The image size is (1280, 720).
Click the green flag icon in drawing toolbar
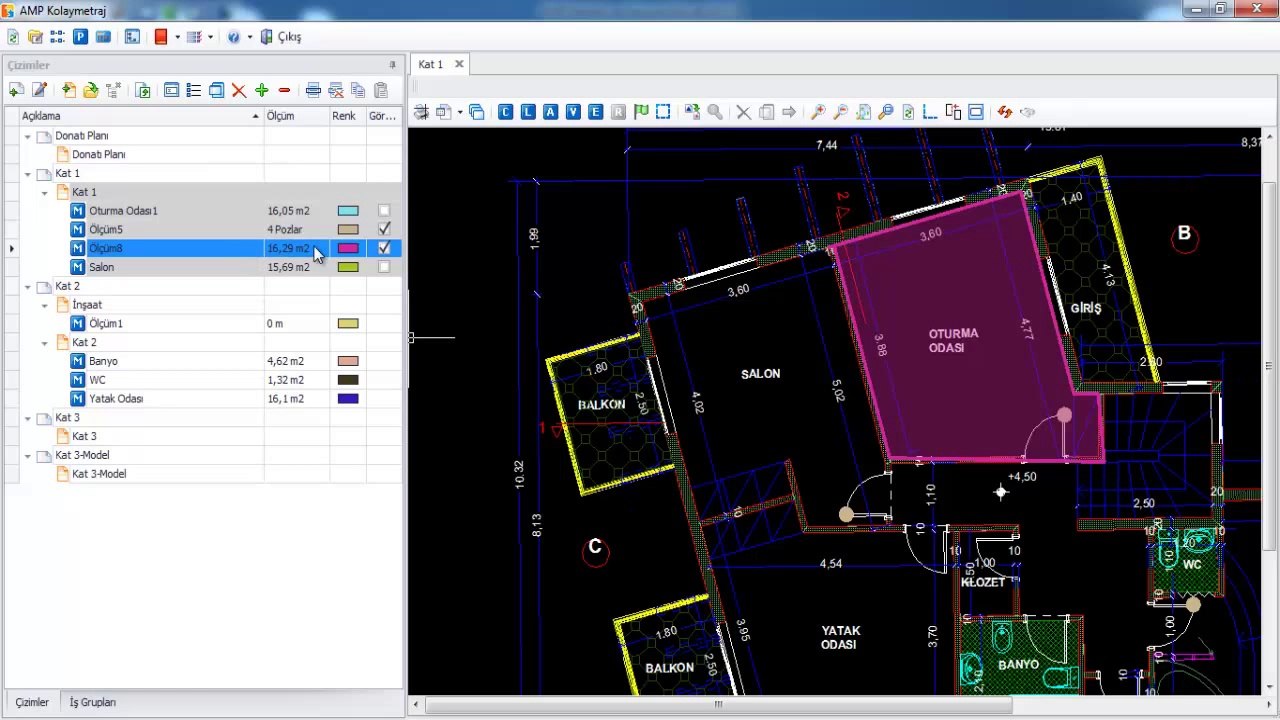point(641,112)
